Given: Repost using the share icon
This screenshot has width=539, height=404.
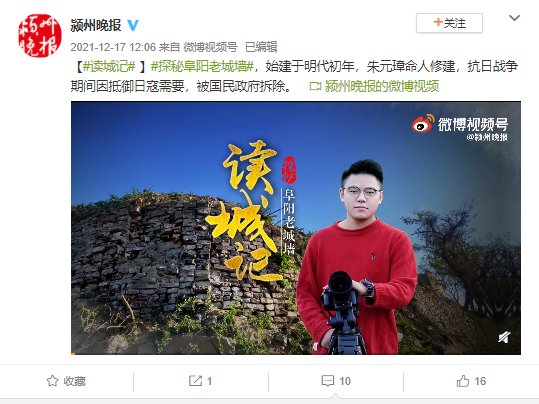Looking at the screenshot, I should (200, 381).
